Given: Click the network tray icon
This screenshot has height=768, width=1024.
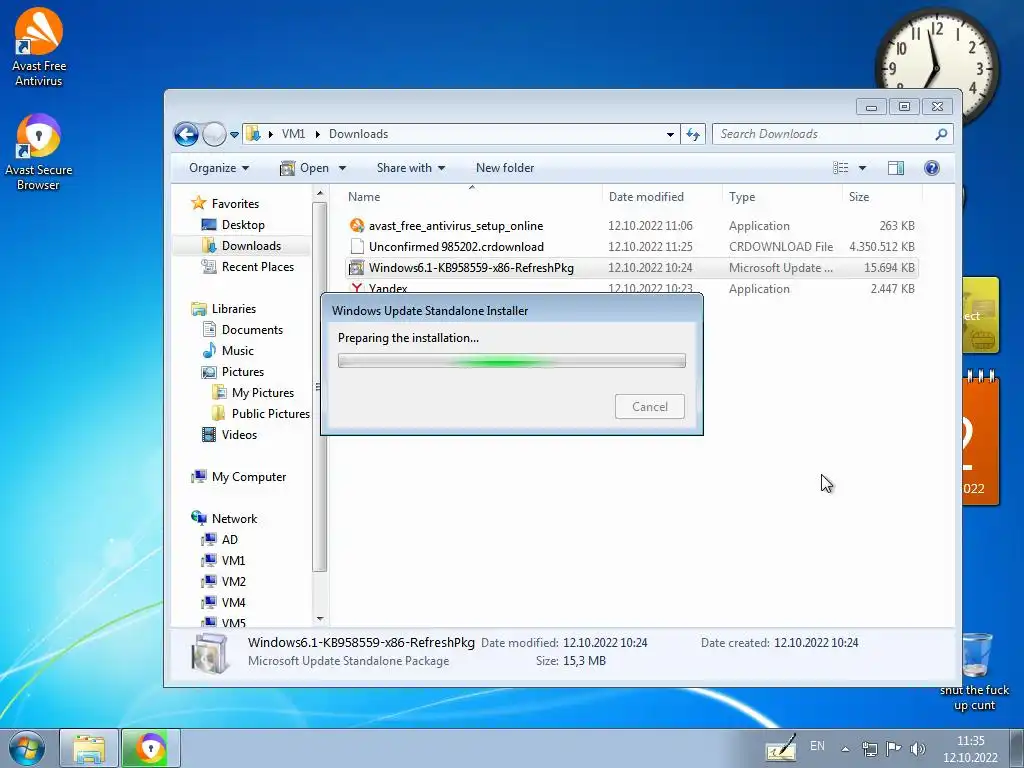Looking at the screenshot, I should pos(869,749).
